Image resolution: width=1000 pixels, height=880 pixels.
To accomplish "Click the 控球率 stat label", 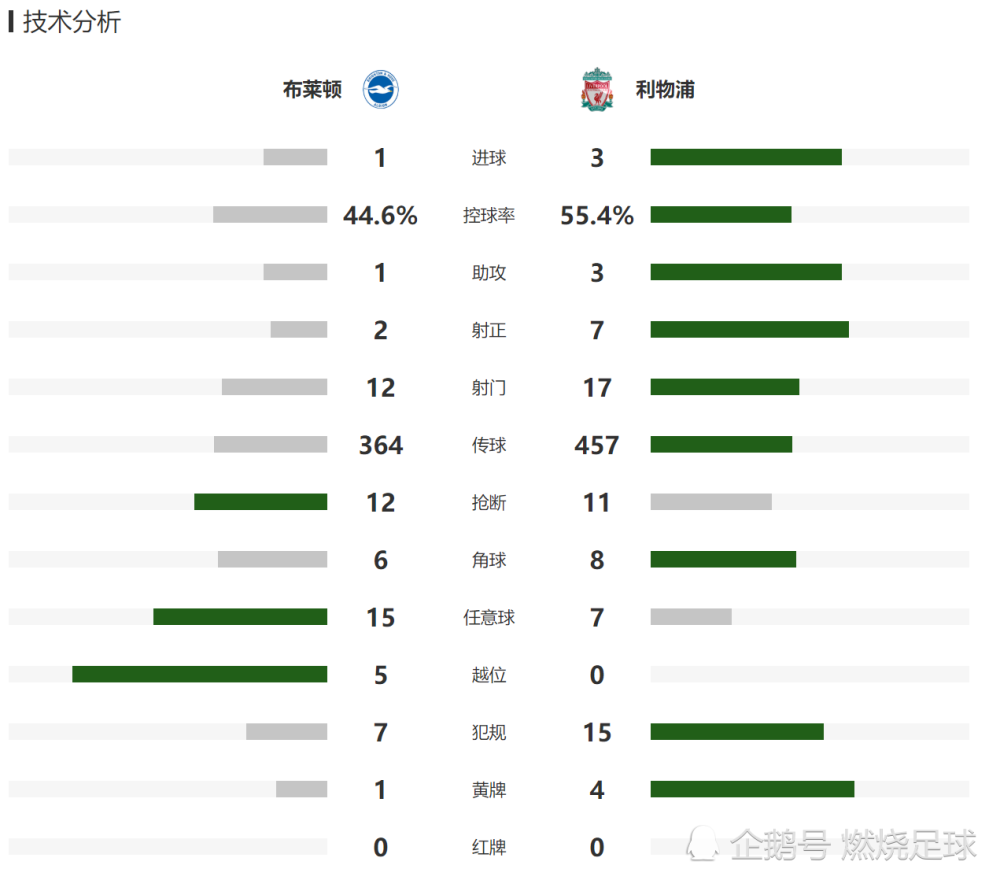I will (x=489, y=216).
